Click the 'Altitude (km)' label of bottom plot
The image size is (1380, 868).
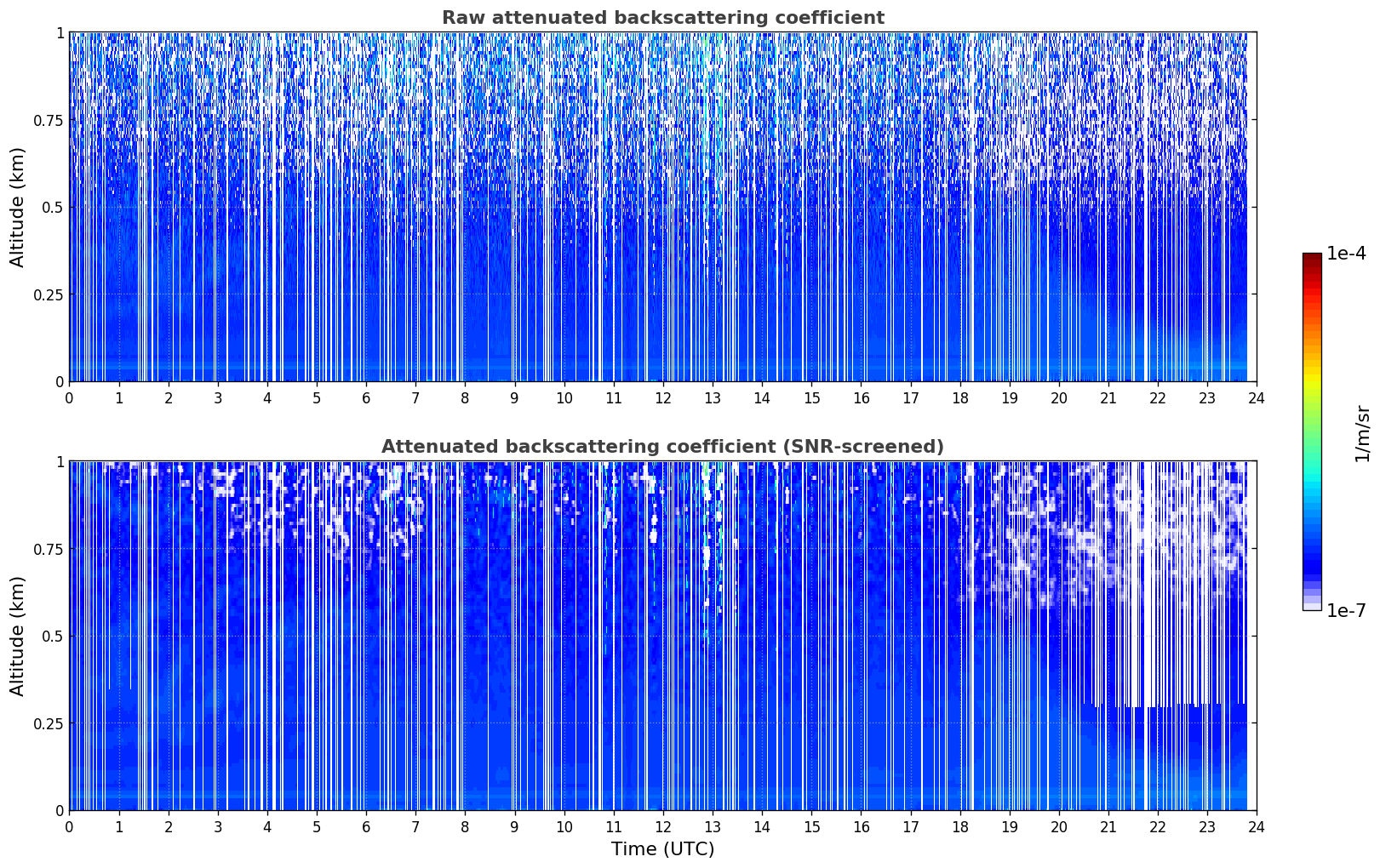pos(18,636)
